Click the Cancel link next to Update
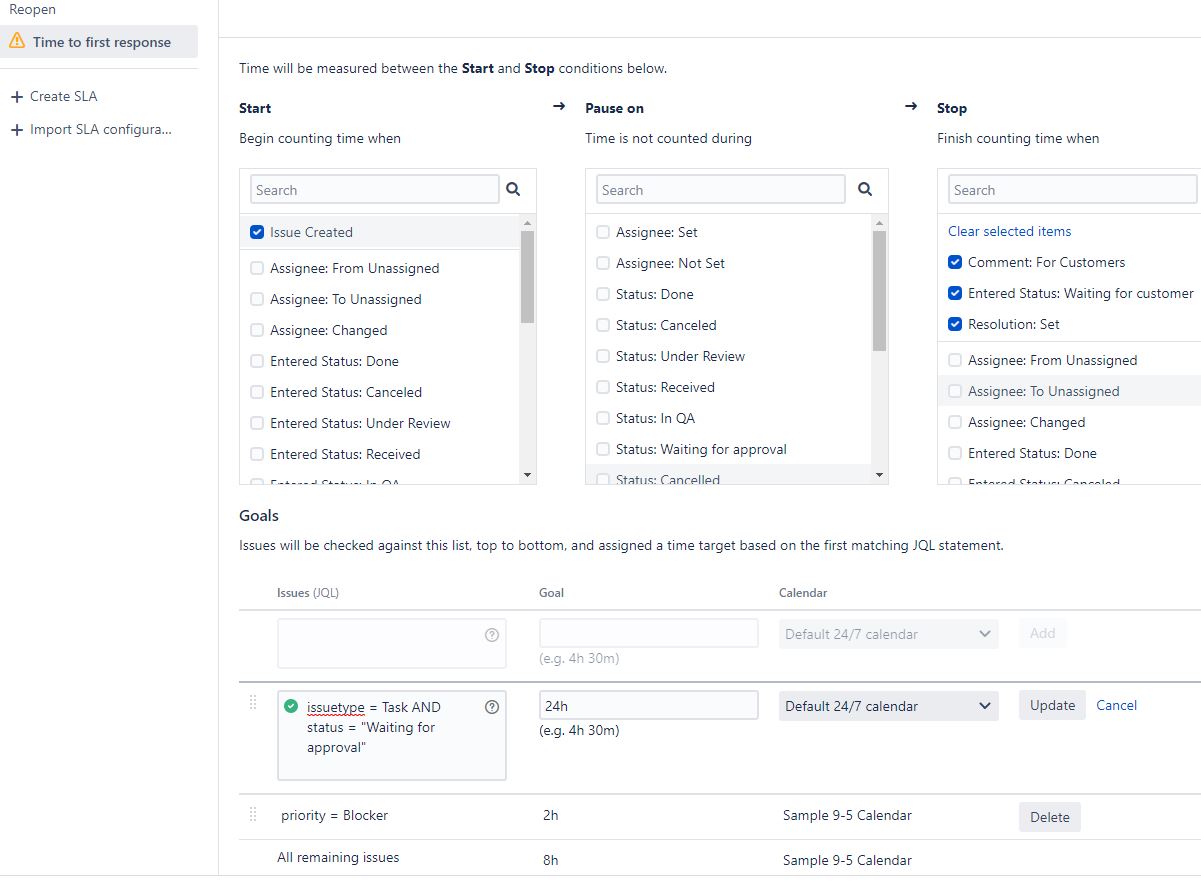Screen dimensions: 1201x883 pos(1116,705)
